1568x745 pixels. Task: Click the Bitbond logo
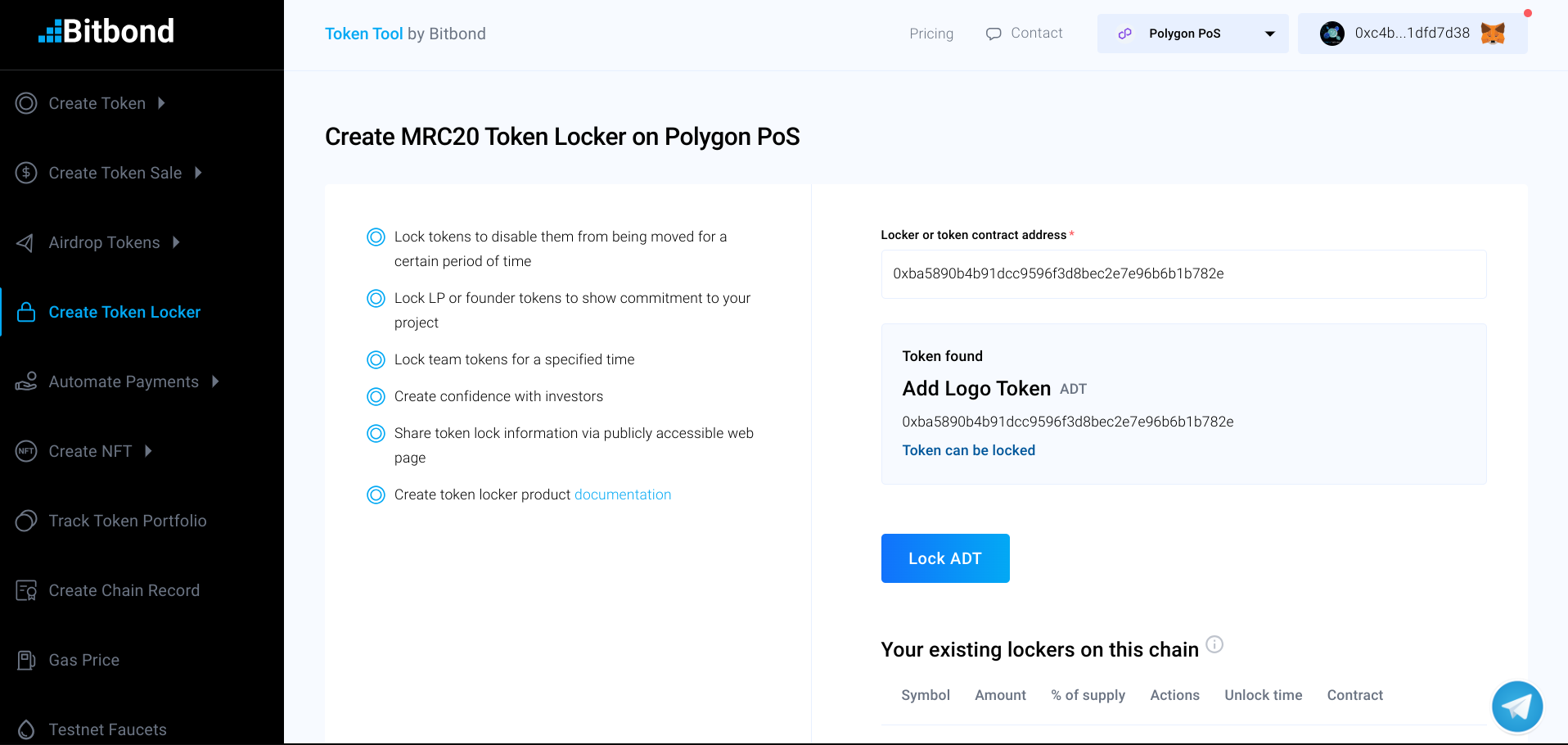tap(106, 32)
